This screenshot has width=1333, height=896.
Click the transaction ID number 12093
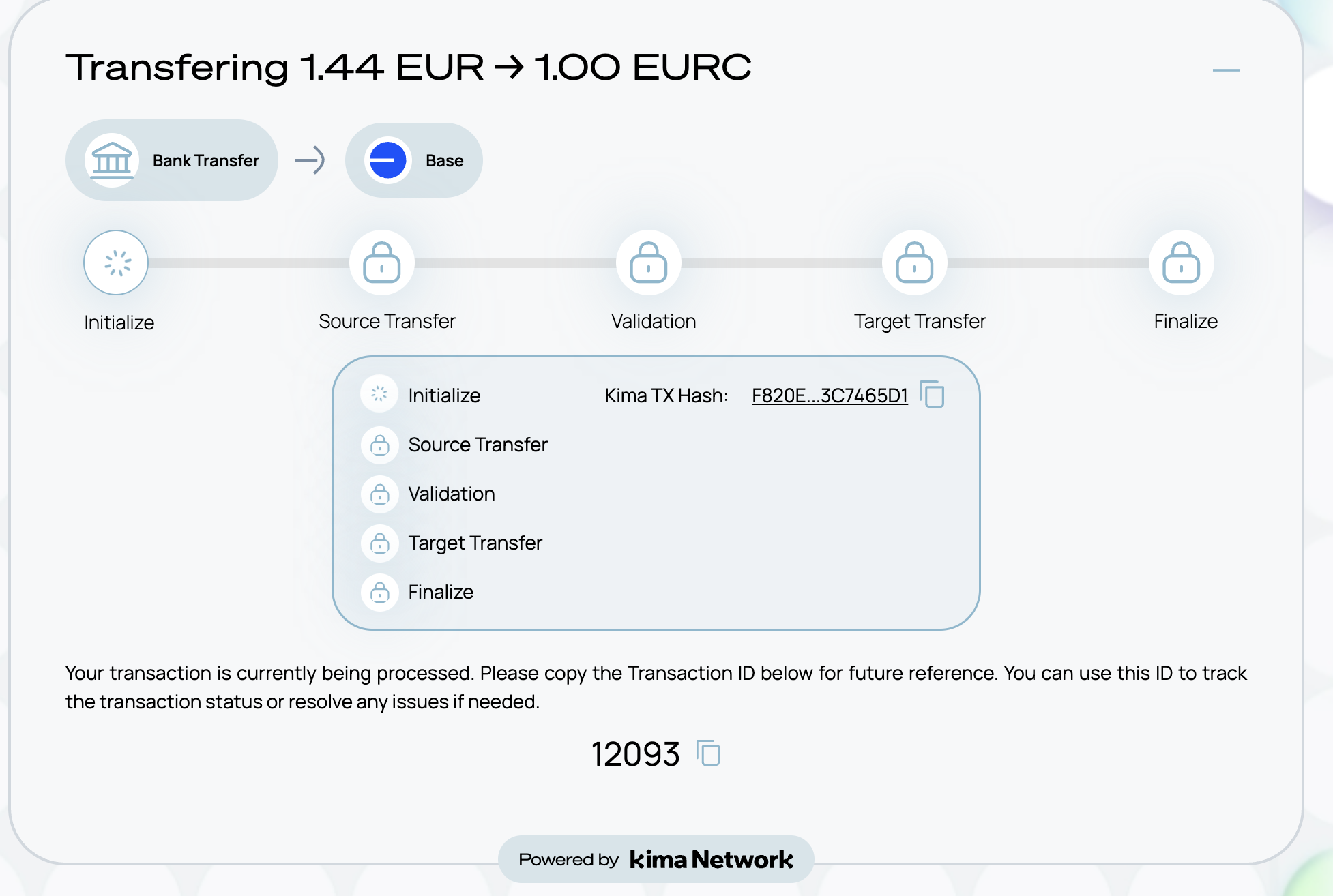tap(635, 754)
